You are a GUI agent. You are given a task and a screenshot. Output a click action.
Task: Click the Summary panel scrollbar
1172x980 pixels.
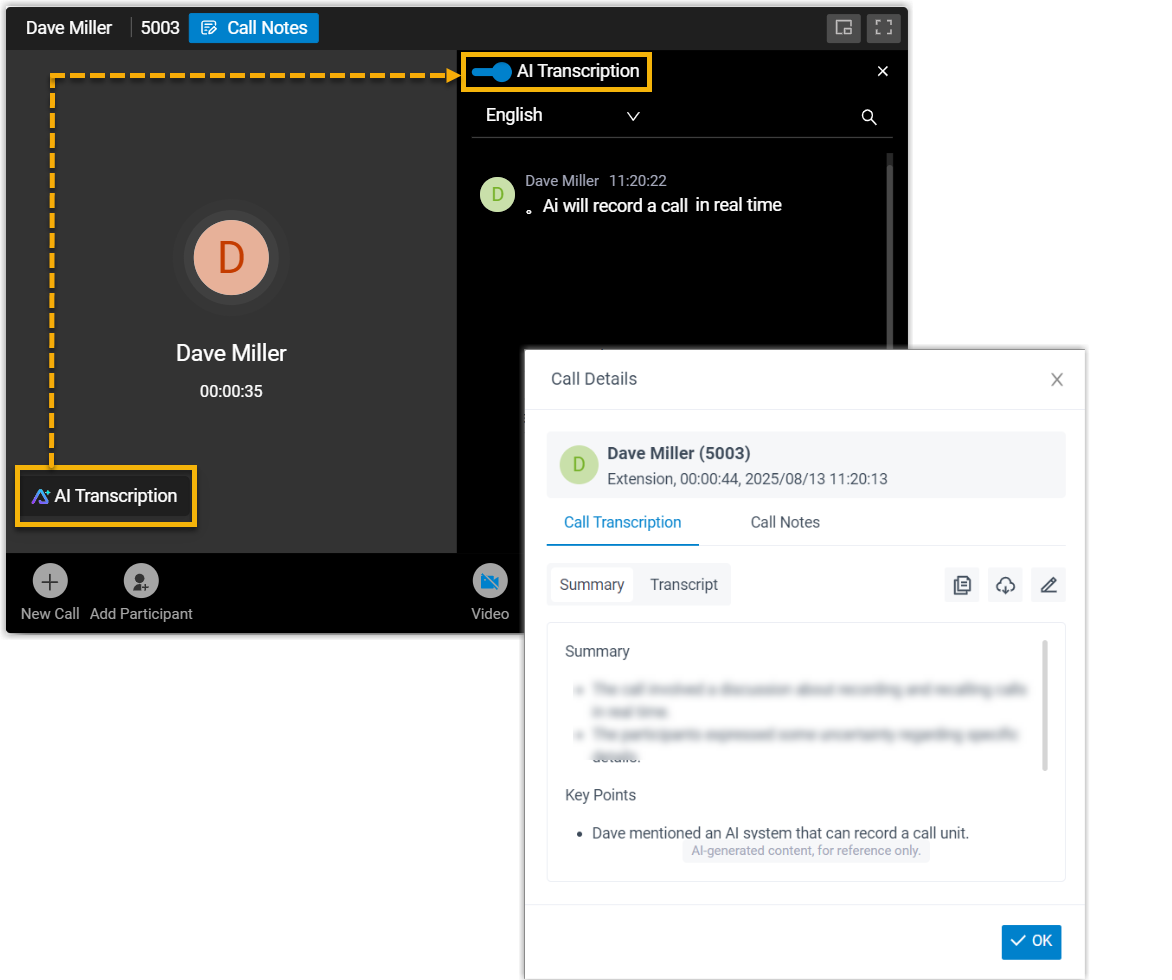[1045, 705]
